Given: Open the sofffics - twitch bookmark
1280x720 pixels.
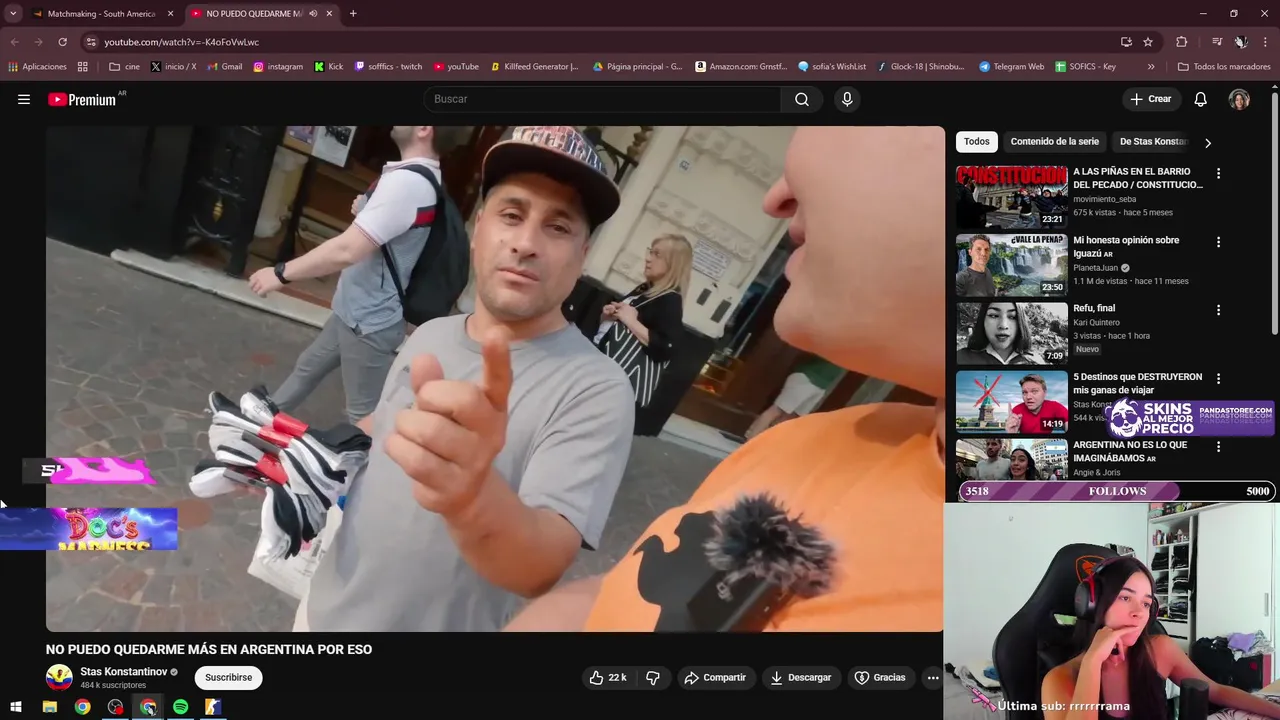Looking at the screenshot, I should tap(388, 67).
